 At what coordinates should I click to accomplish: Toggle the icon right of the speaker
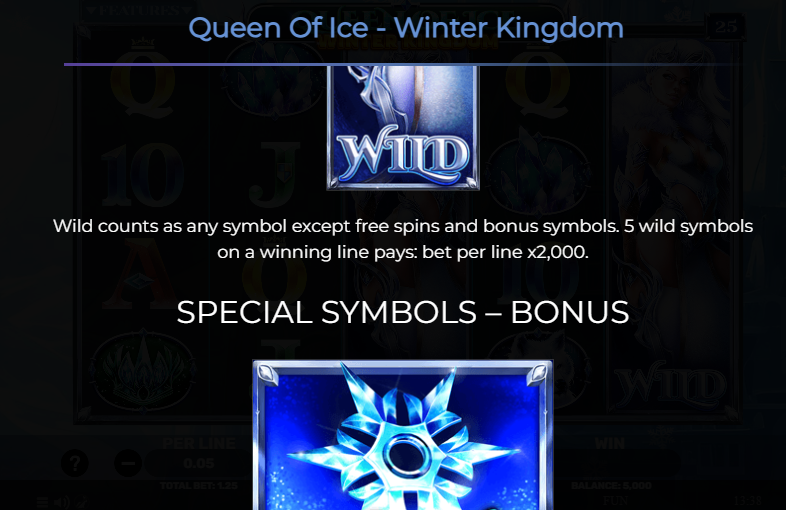click(x=82, y=501)
